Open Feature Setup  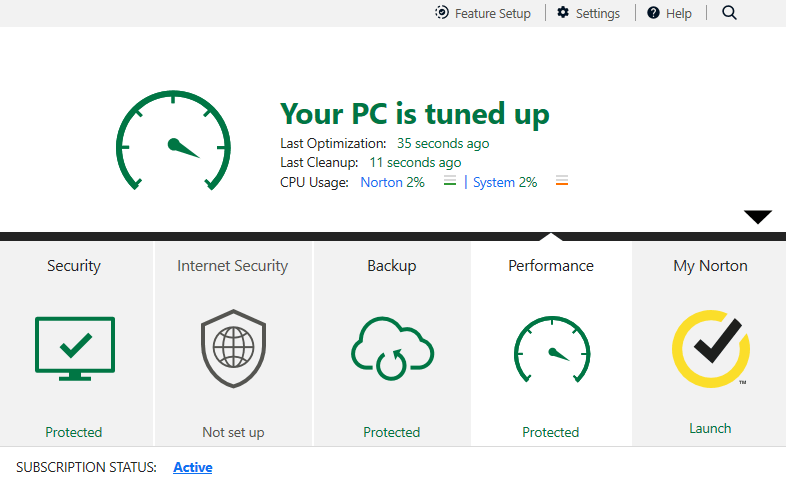[483, 13]
